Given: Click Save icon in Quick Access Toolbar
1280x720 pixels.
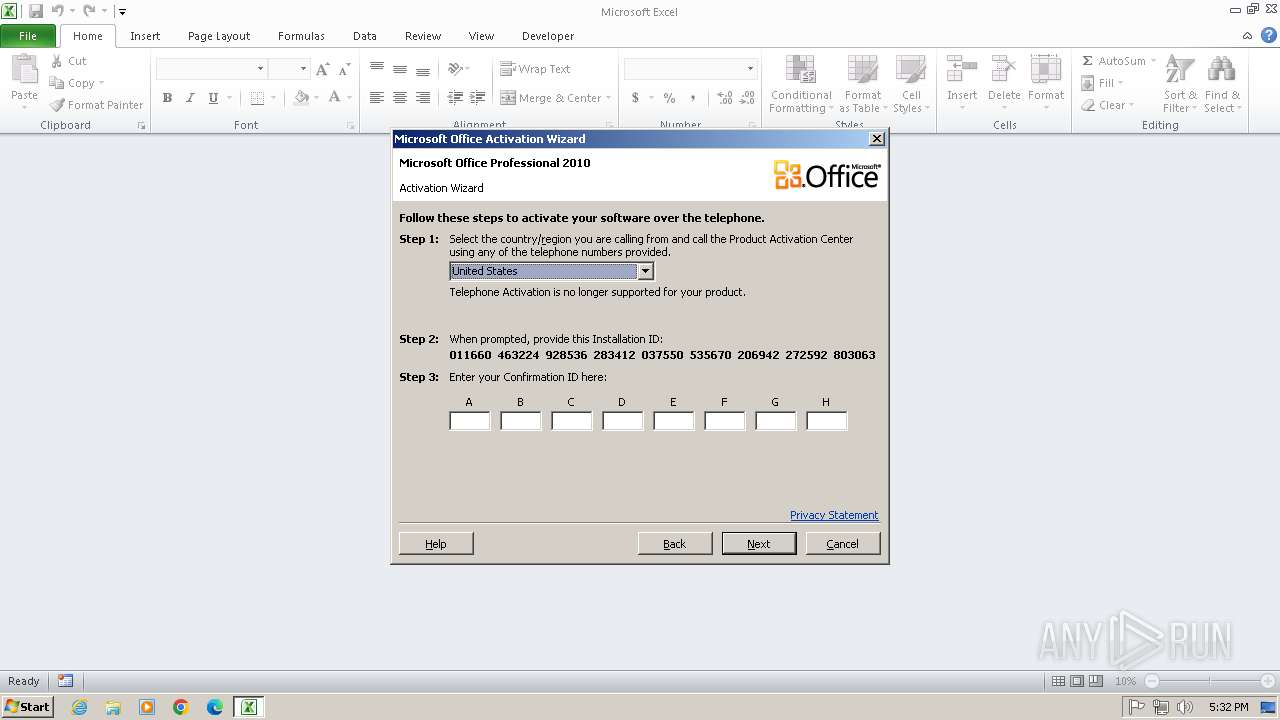Looking at the screenshot, I should pyautogui.click(x=36, y=11).
